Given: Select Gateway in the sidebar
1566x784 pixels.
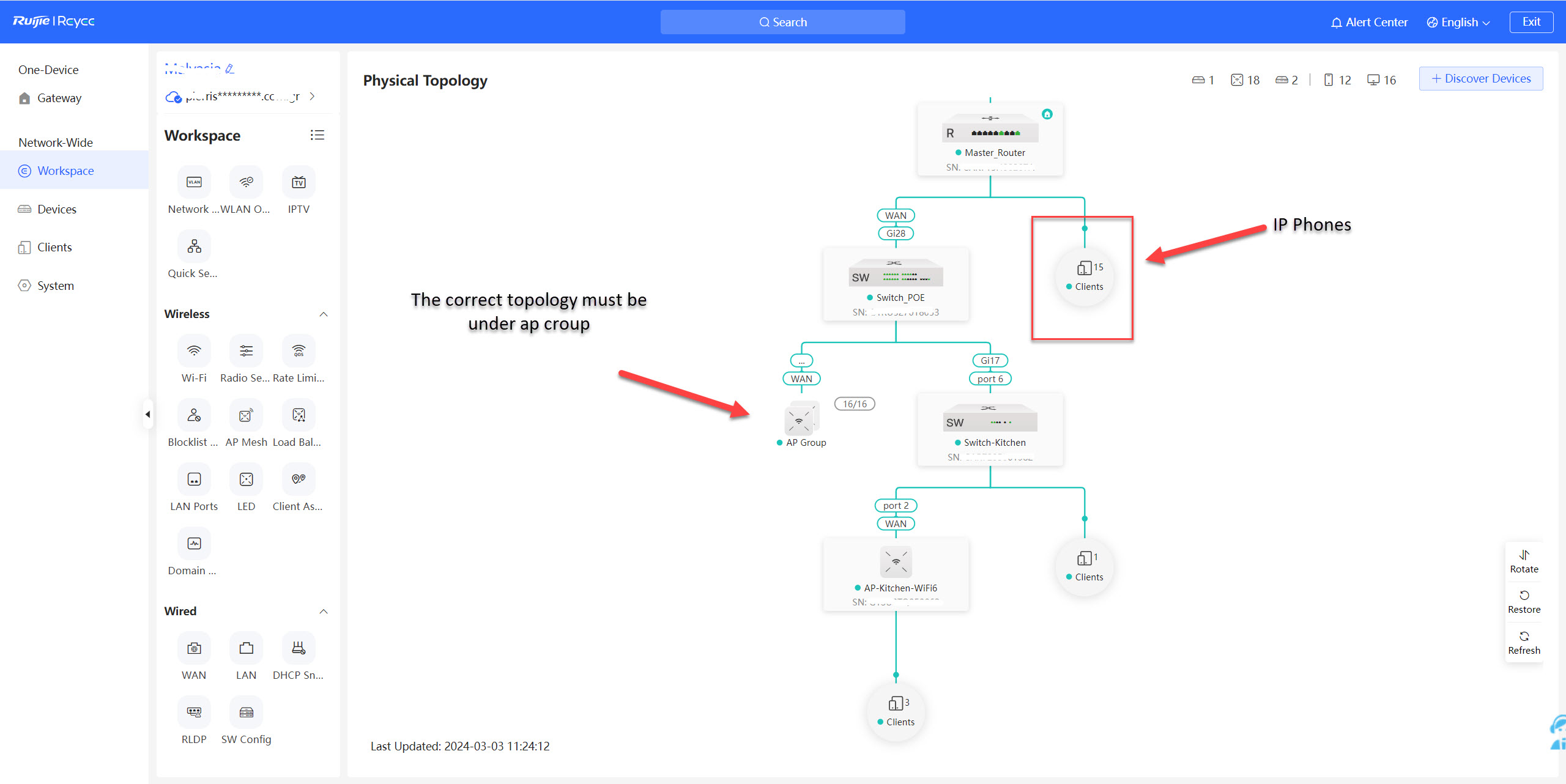Looking at the screenshot, I should pos(59,98).
